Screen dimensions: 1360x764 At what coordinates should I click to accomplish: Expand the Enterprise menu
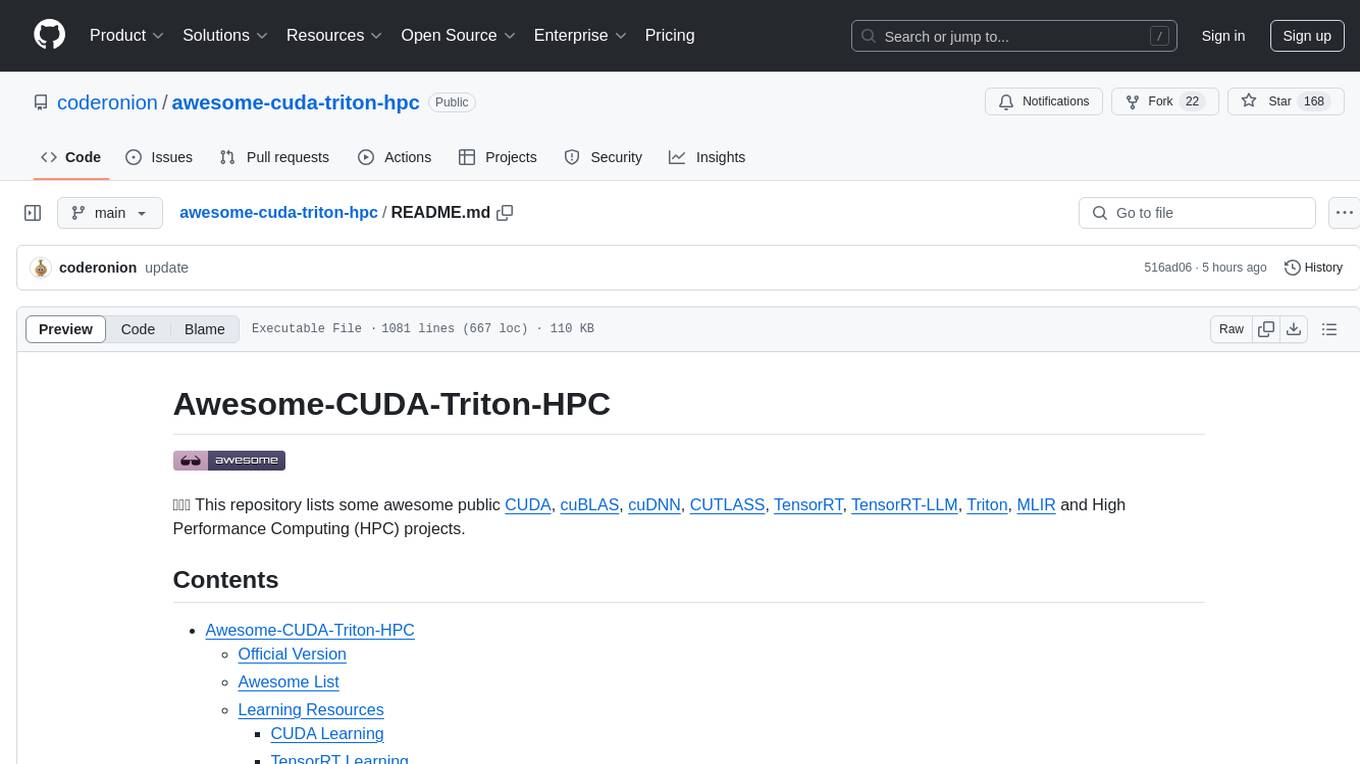pos(580,35)
